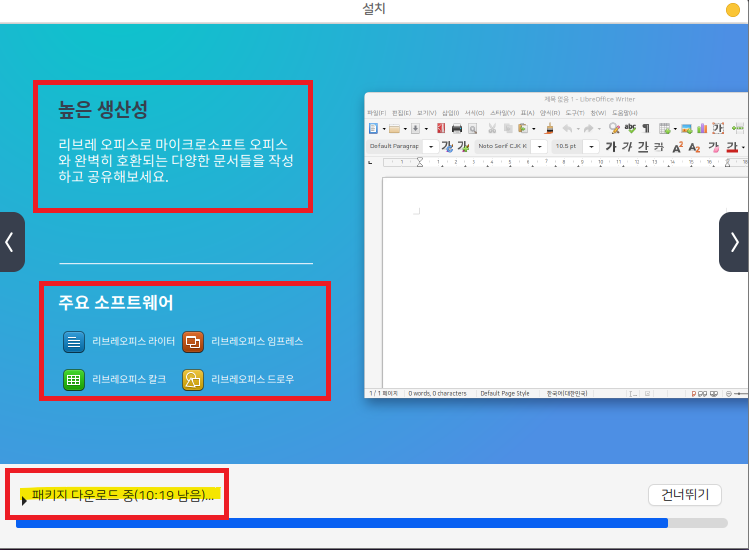Toggle Strikethrough button in Writer preview
The height and width of the screenshot is (550, 749).
[659, 147]
